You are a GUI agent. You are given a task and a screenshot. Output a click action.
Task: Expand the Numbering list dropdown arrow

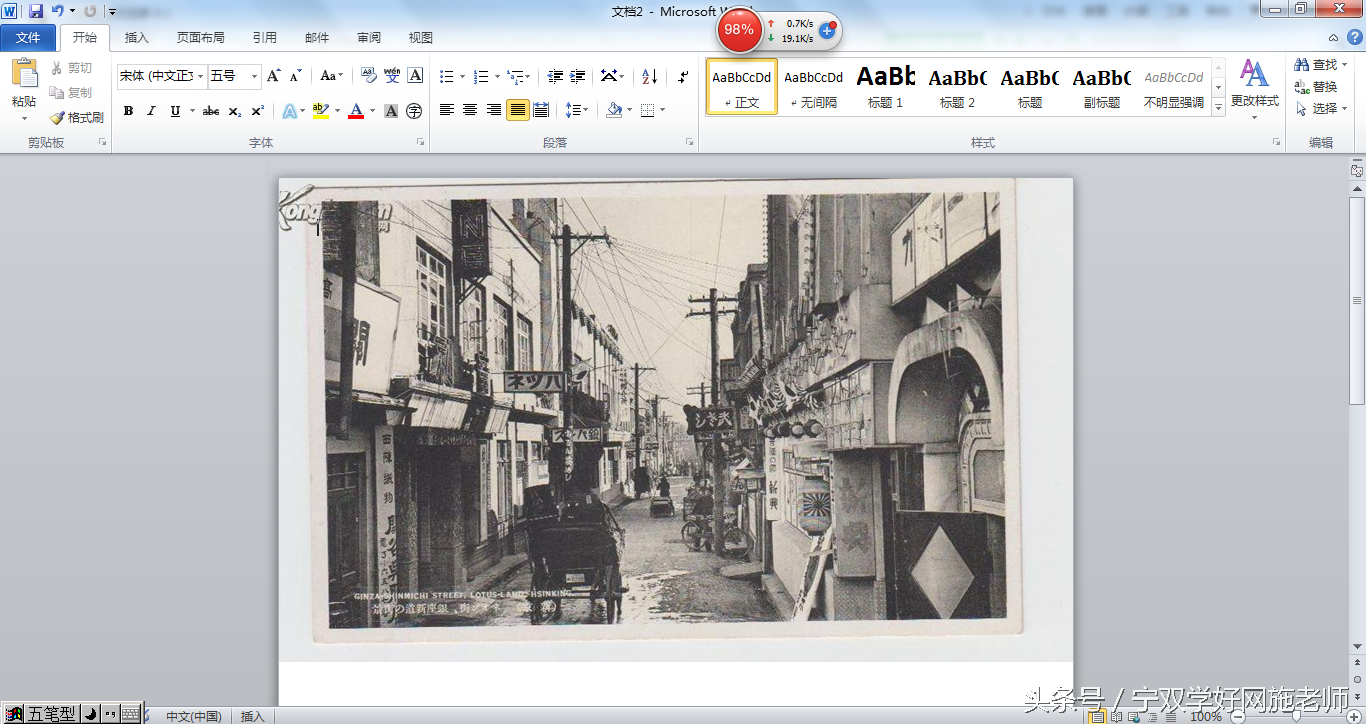click(x=496, y=77)
